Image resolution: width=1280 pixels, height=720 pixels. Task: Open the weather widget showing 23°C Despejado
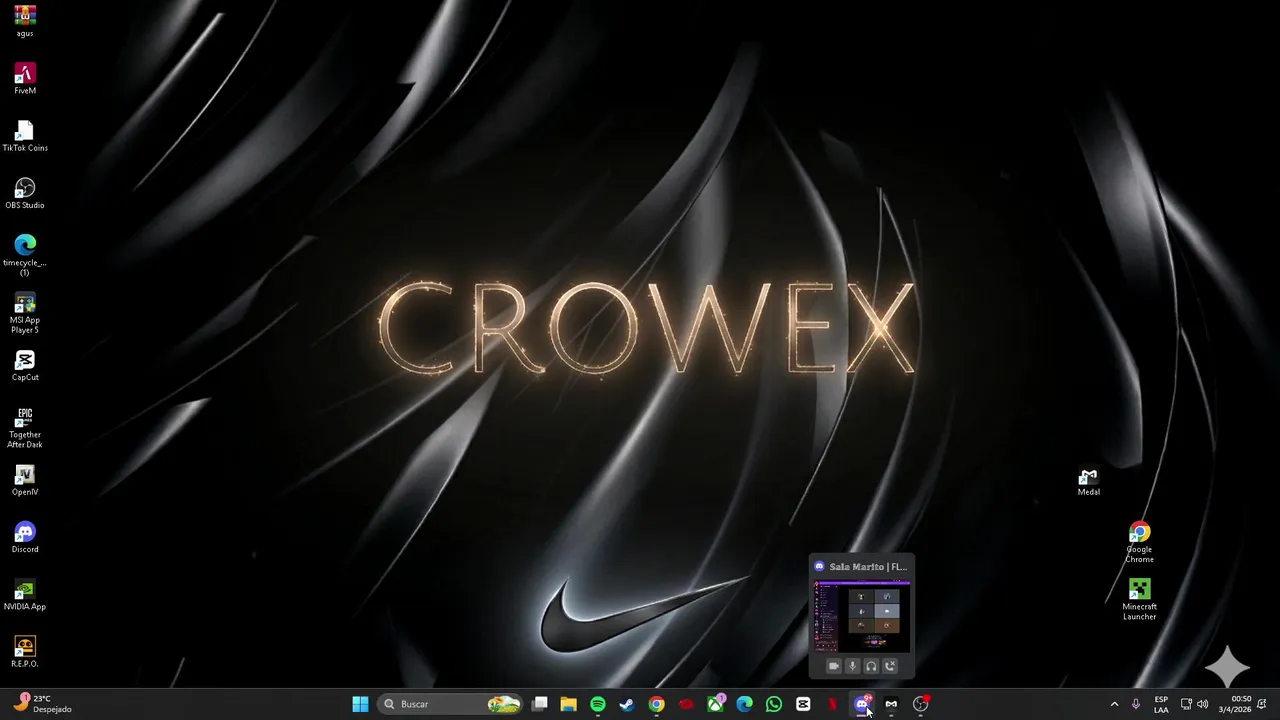(x=43, y=704)
